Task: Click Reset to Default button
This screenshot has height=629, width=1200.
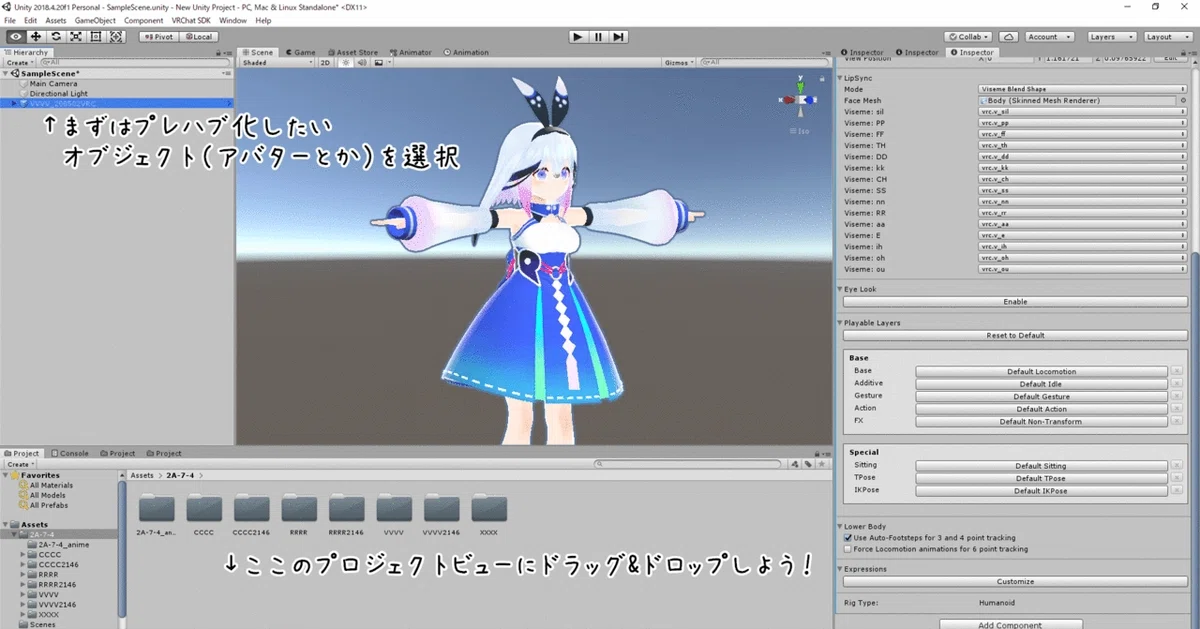Action: click(1015, 335)
